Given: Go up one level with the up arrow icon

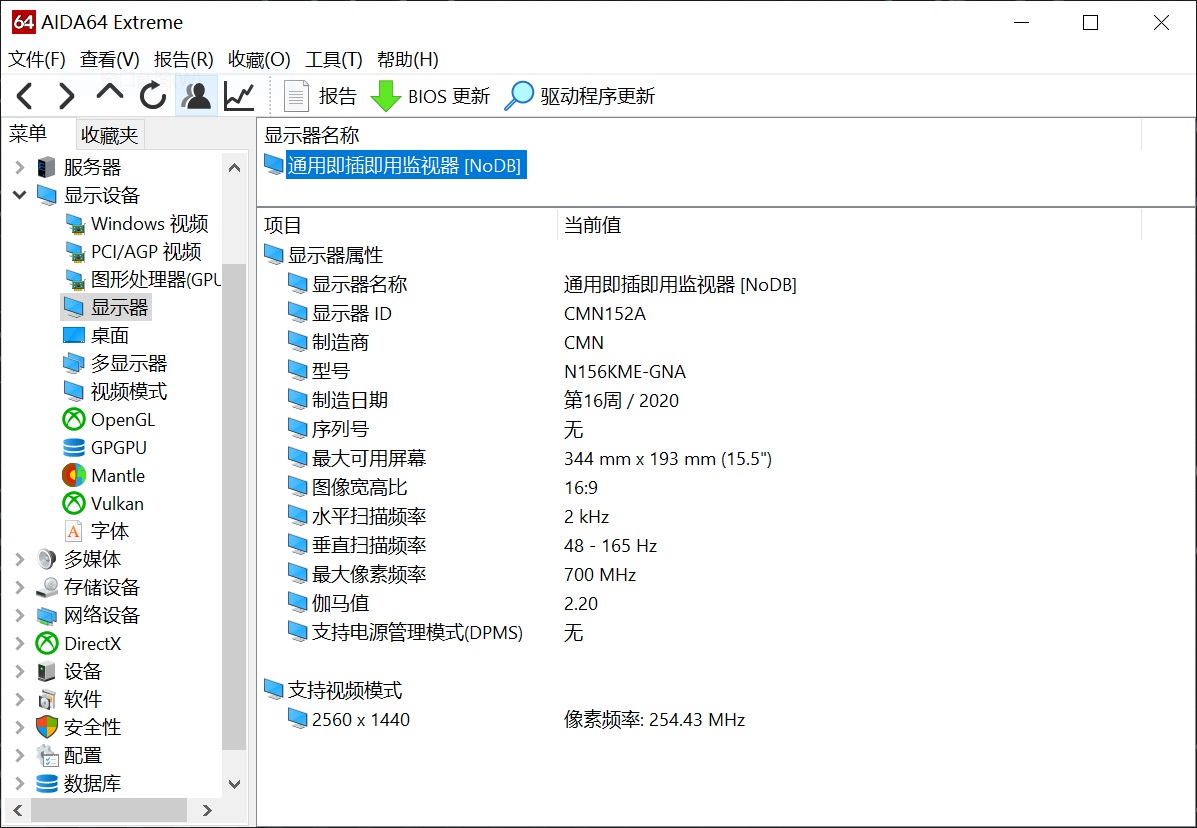Looking at the screenshot, I should tap(110, 93).
